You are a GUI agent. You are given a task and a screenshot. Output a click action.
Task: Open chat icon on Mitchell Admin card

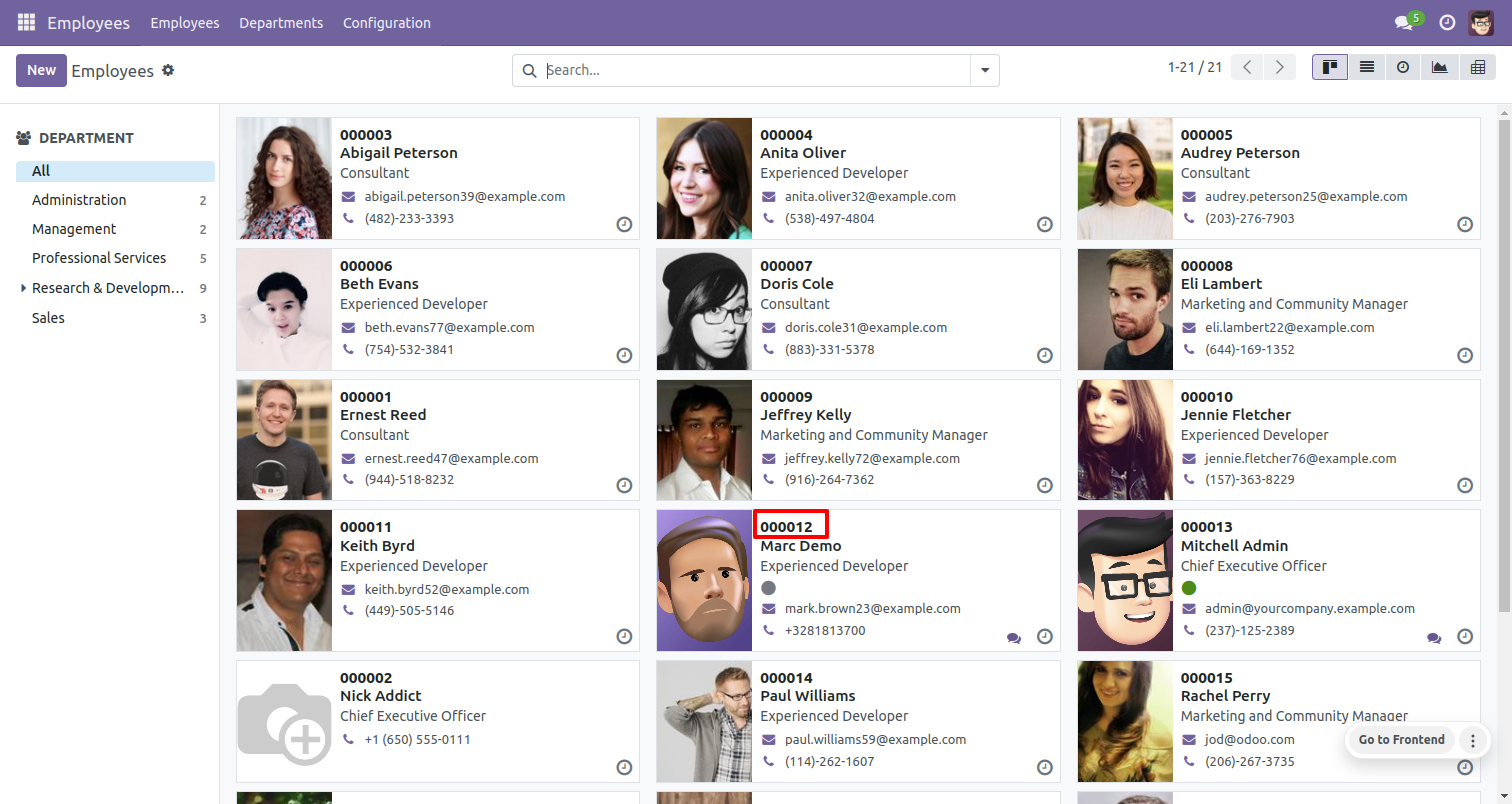[1434, 637]
